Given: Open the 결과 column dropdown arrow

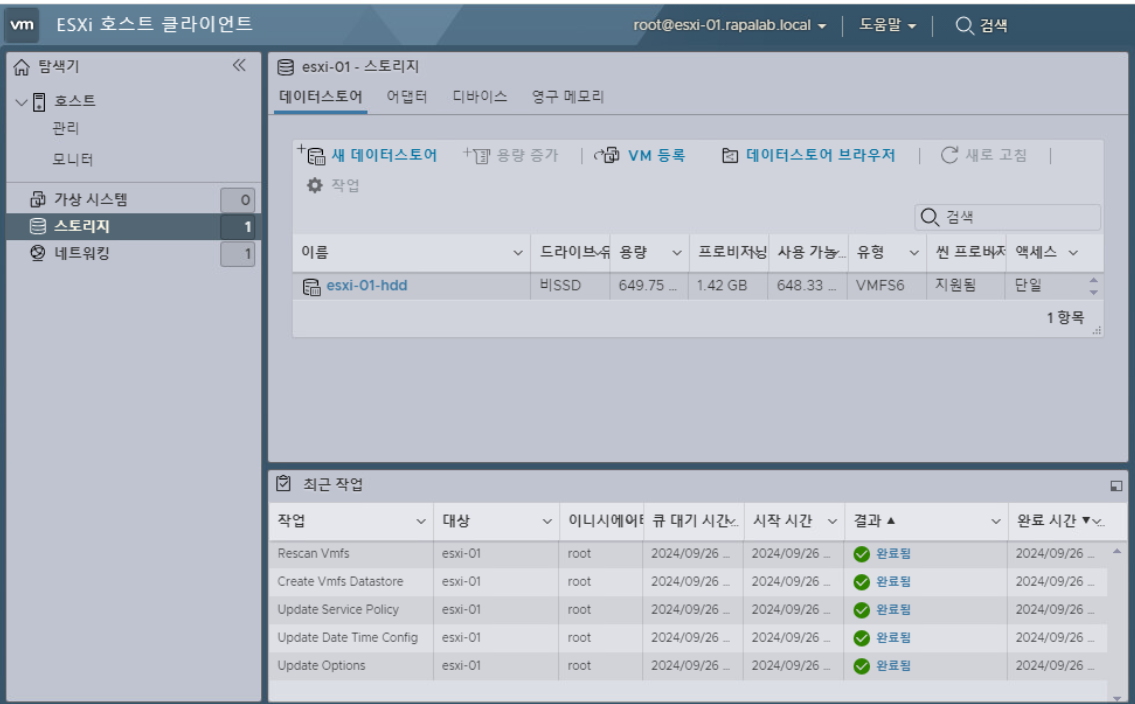Looking at the screenshot, I should 995,521.
